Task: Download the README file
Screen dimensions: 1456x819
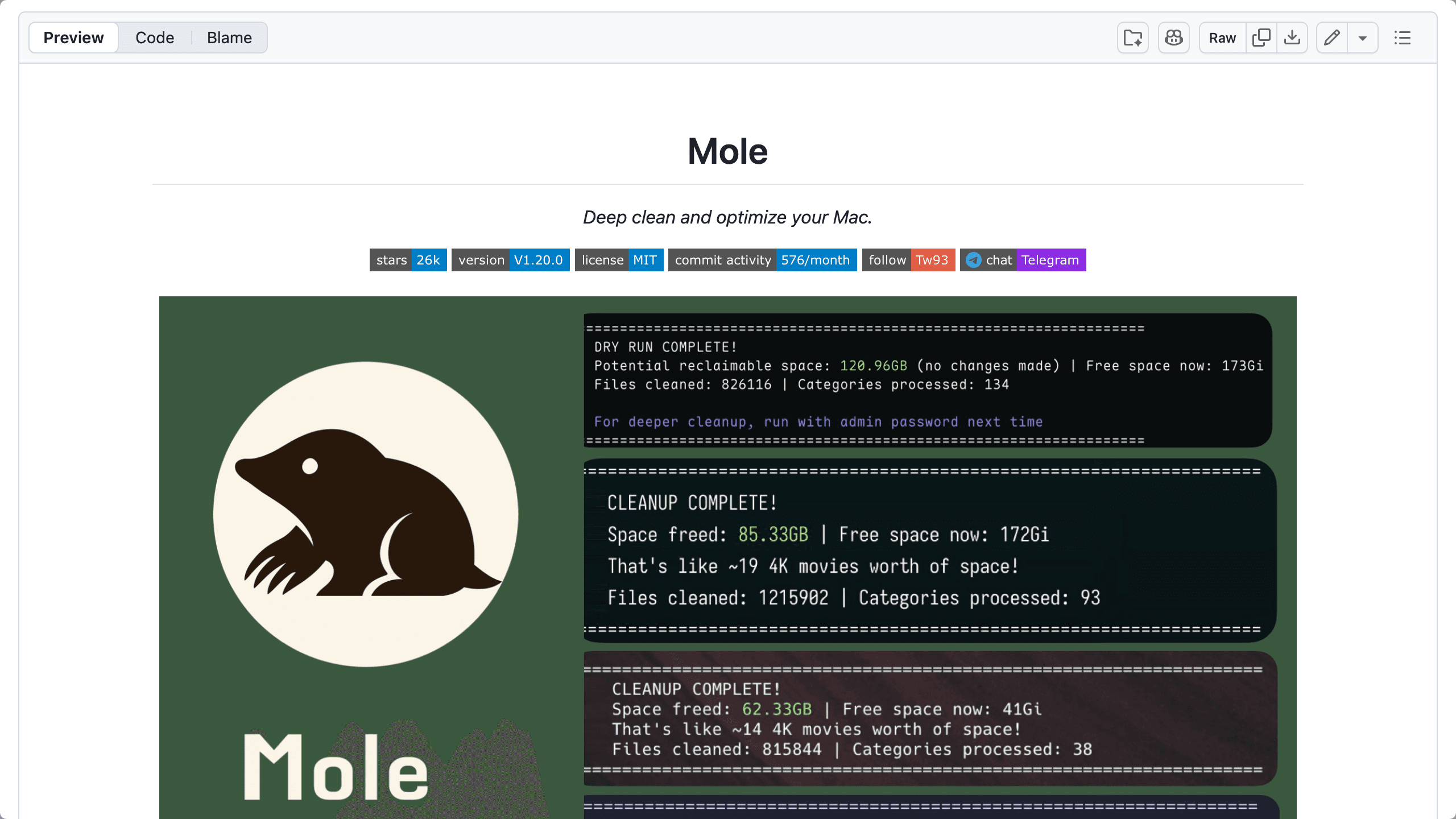Action: point(1292,37)
